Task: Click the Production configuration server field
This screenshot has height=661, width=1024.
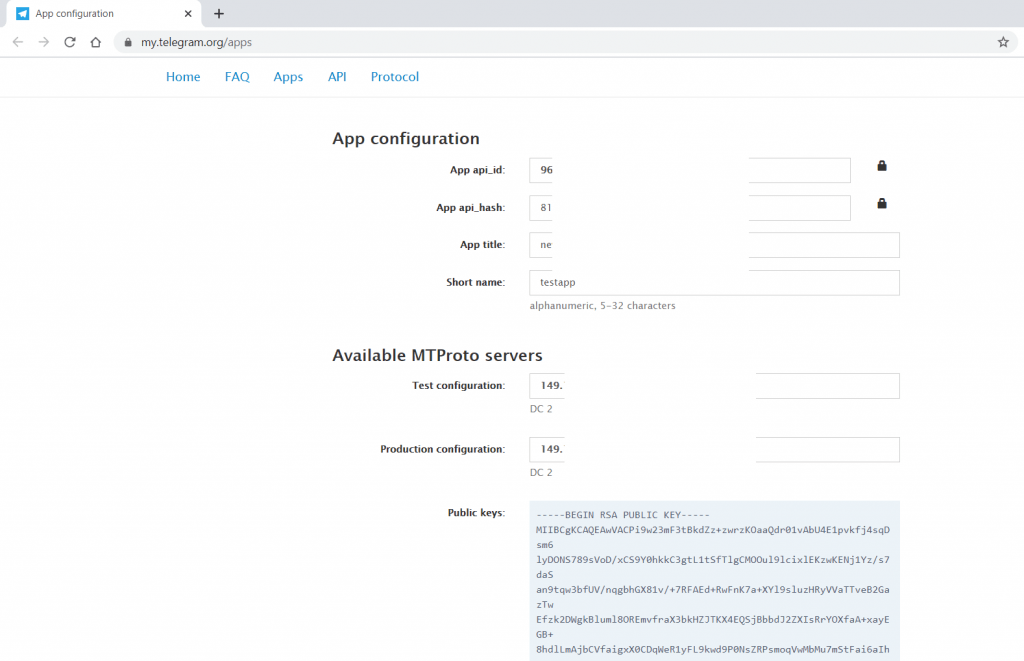Action: [x=714, y=449]
